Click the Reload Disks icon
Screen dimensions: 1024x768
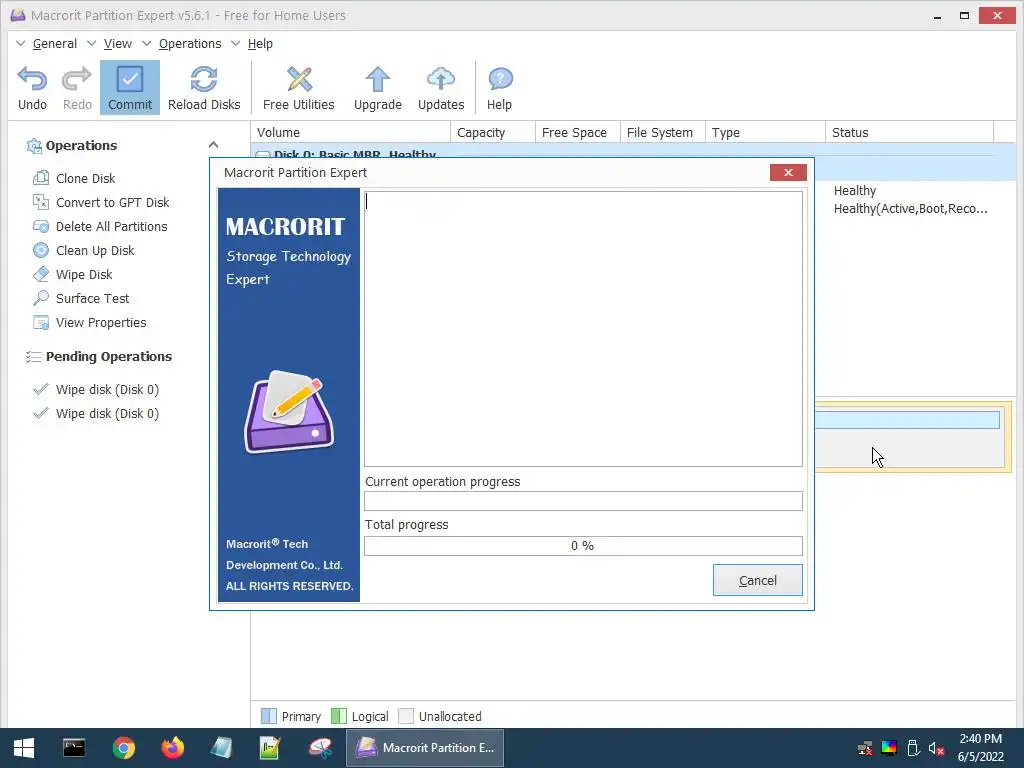204,80
